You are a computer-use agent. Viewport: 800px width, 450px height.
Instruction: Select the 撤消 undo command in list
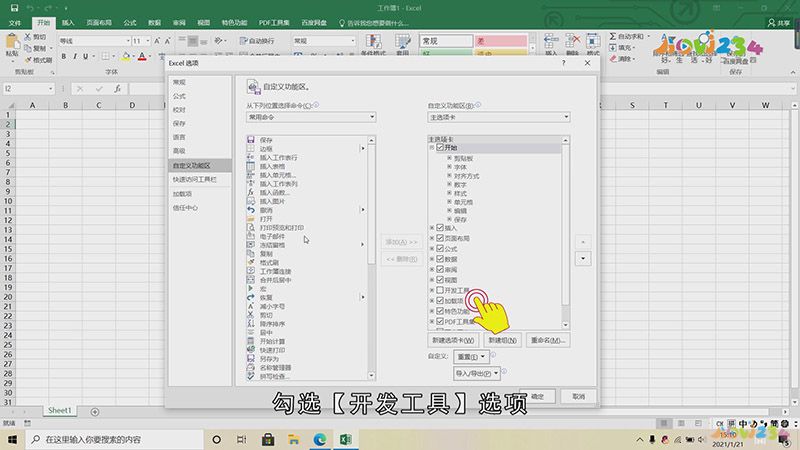266,210
